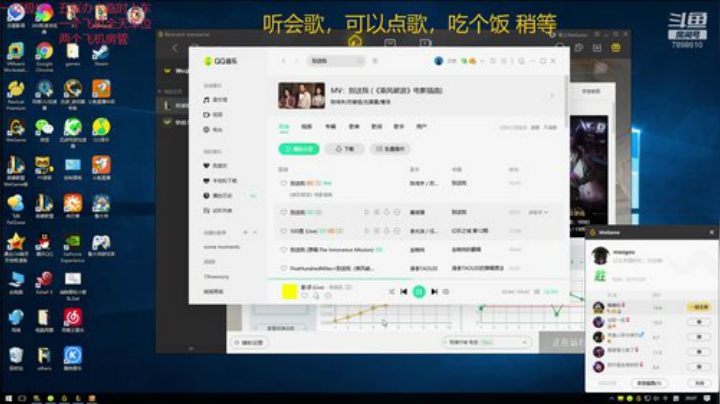Click the Download button above the song list
This screenshot has height=404, width=720.
click(x=345, y=149)
